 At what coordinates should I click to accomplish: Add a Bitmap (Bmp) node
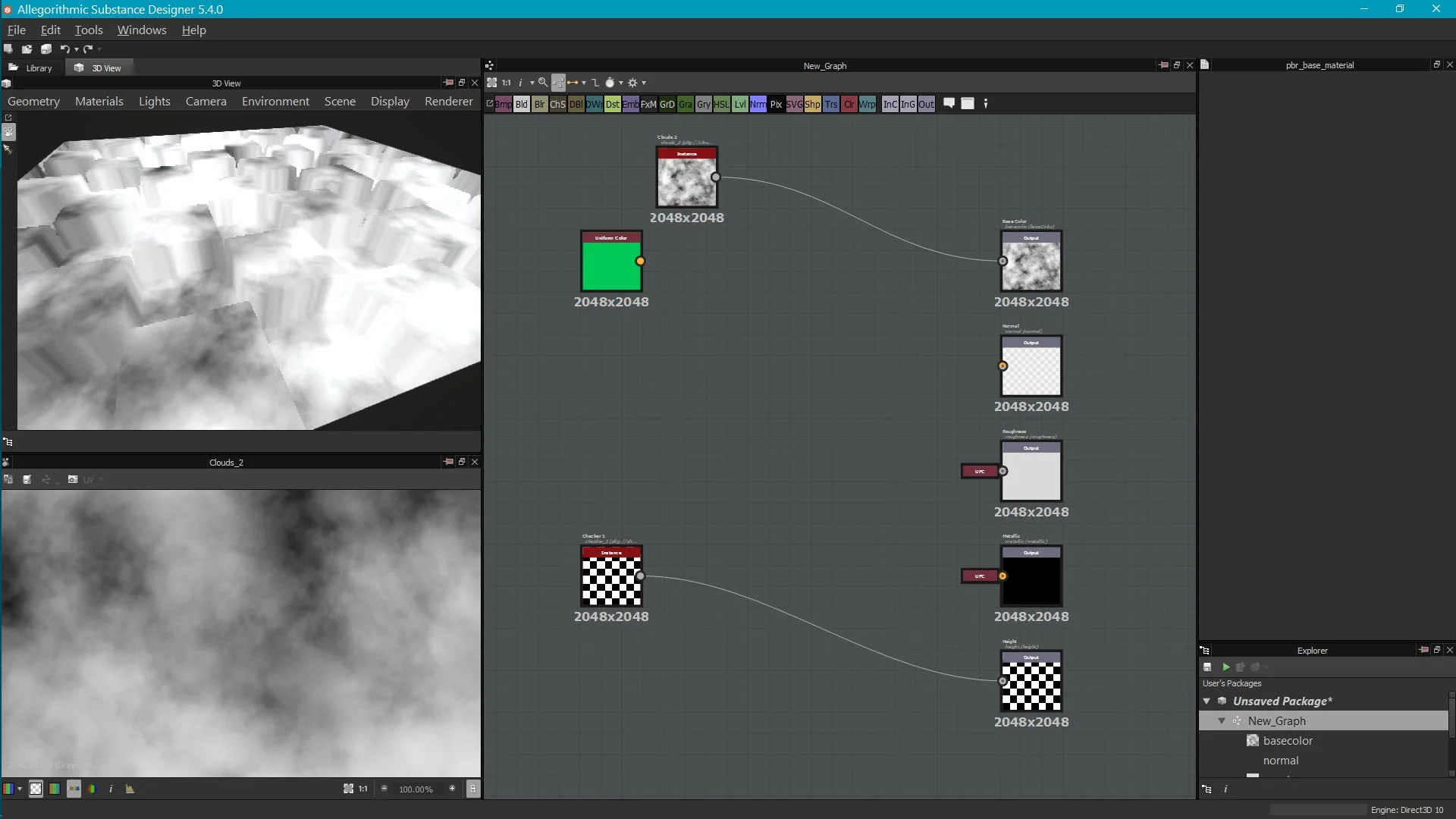coord(504,105)
